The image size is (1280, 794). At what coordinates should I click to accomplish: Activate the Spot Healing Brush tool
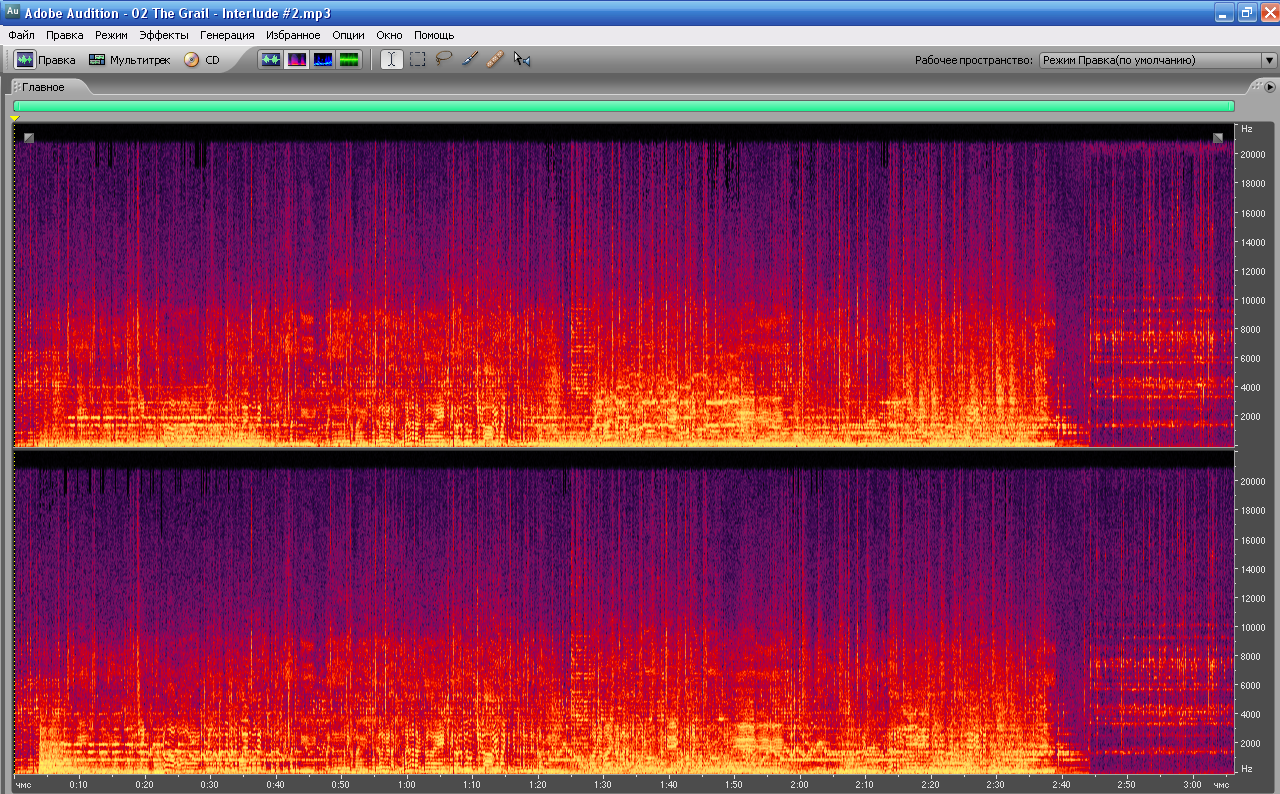[495, 60]
